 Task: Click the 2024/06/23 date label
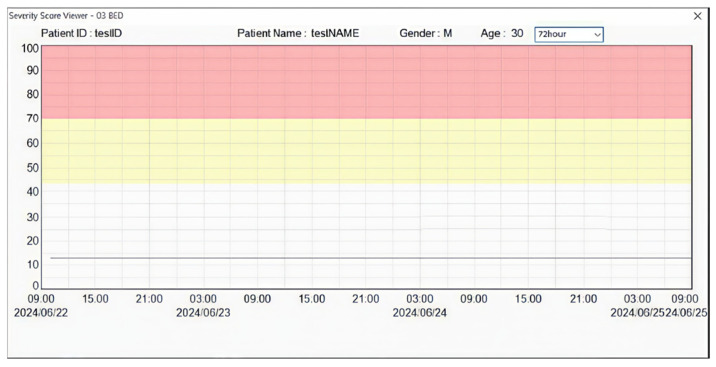[x=203, y=313]
